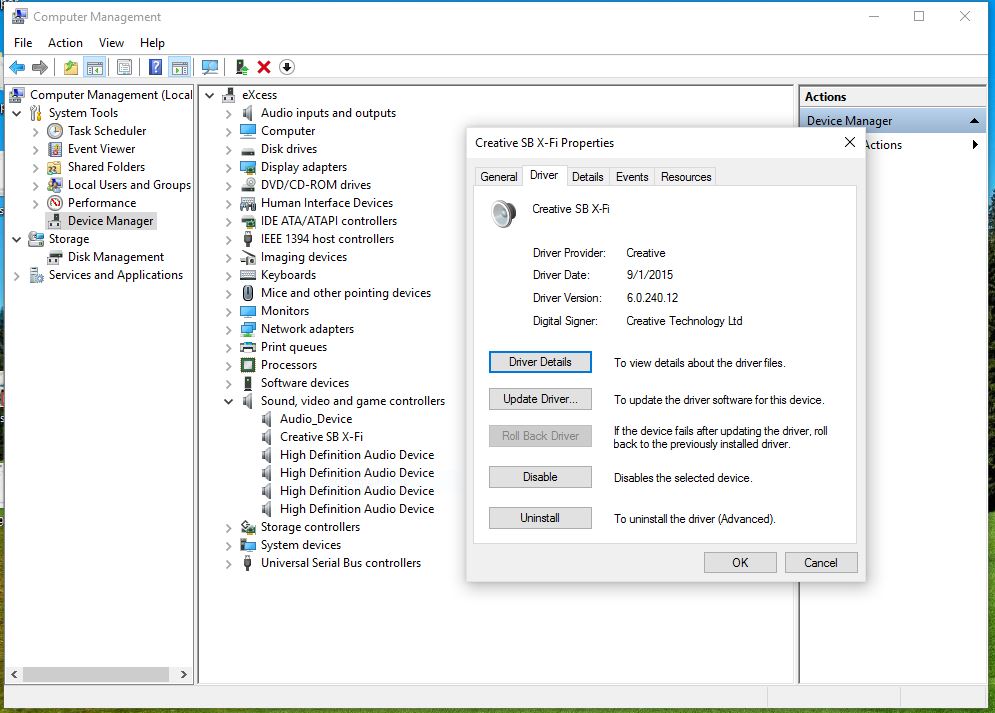Click the blue Help question-mark toolbar icon
The width and height of the screenshot is (995, 713).
click(x=155, y=67)
